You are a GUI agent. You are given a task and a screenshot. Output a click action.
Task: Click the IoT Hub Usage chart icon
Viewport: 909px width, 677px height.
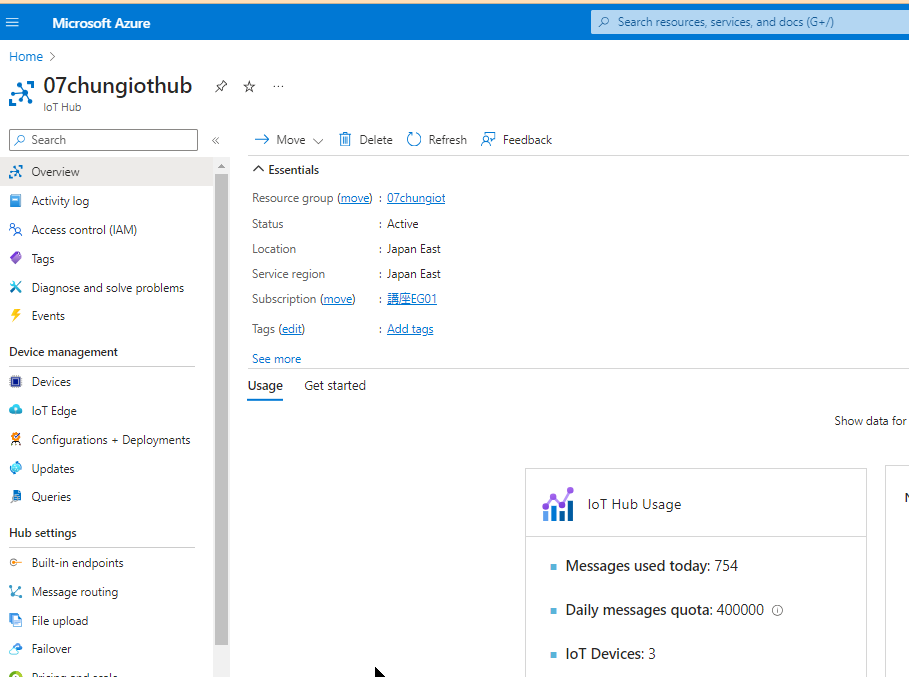[x=558, y=504]
